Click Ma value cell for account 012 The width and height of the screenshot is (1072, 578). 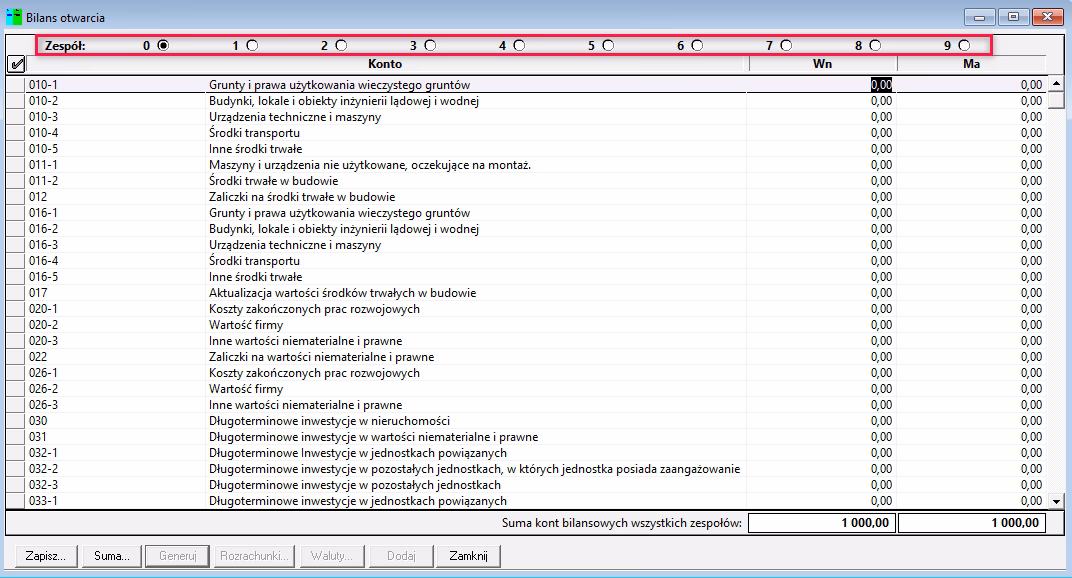click(x=971, y=197)
